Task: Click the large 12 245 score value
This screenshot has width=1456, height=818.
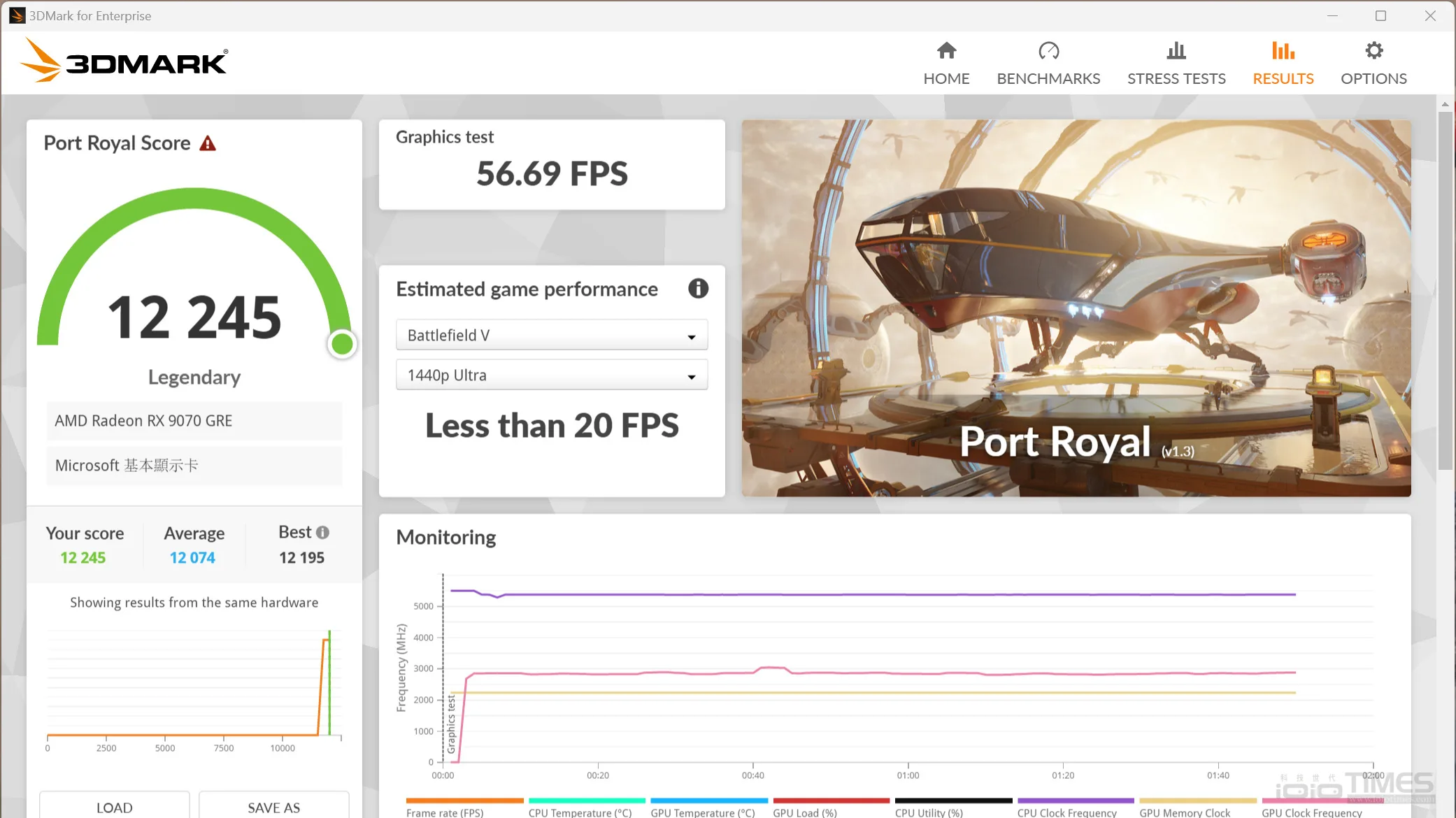Action: click(194, 317)
